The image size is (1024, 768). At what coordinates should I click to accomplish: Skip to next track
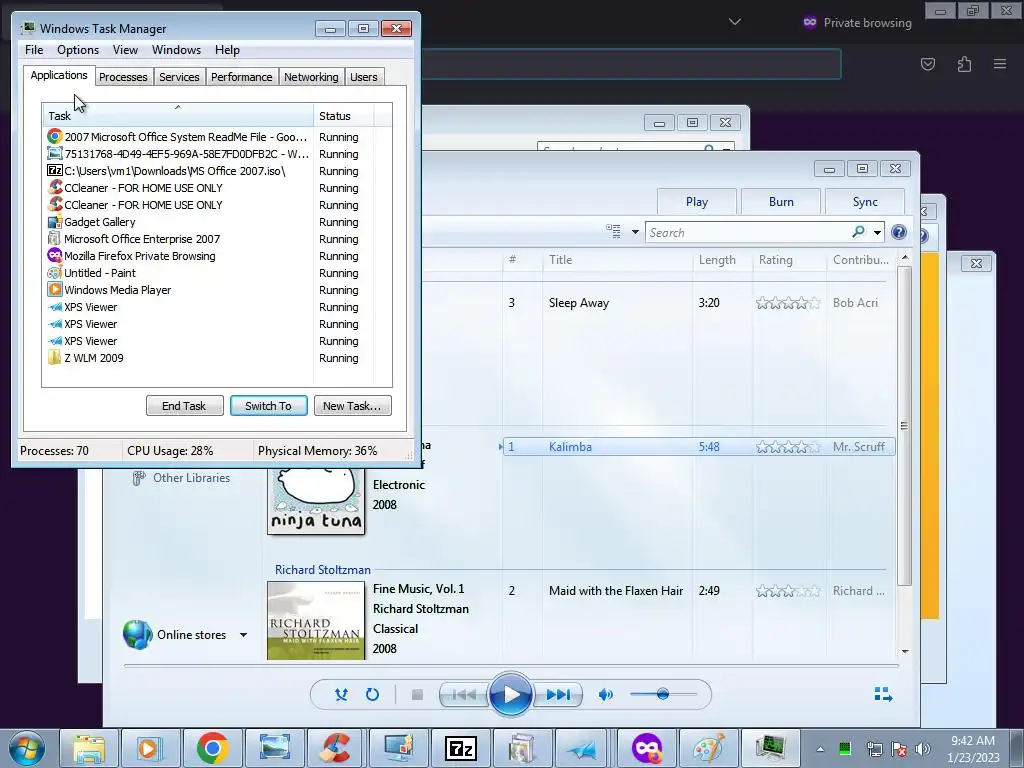pos(558,695)
